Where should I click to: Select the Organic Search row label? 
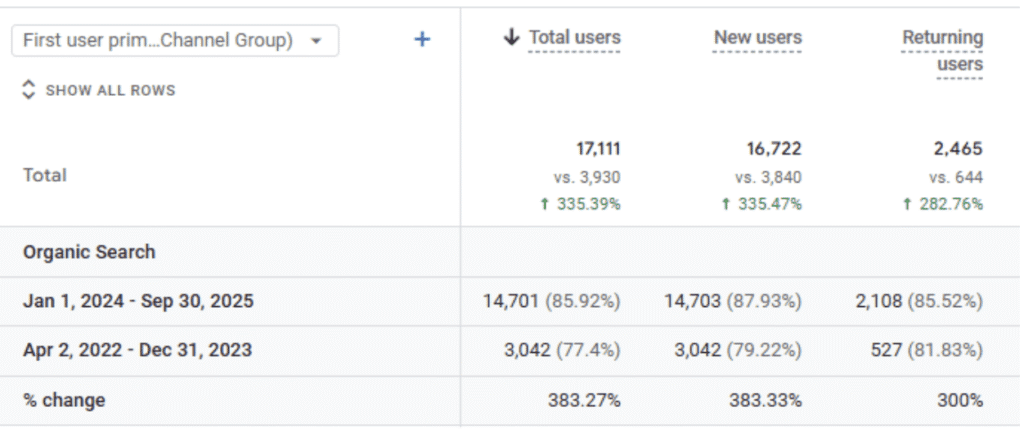89,252
